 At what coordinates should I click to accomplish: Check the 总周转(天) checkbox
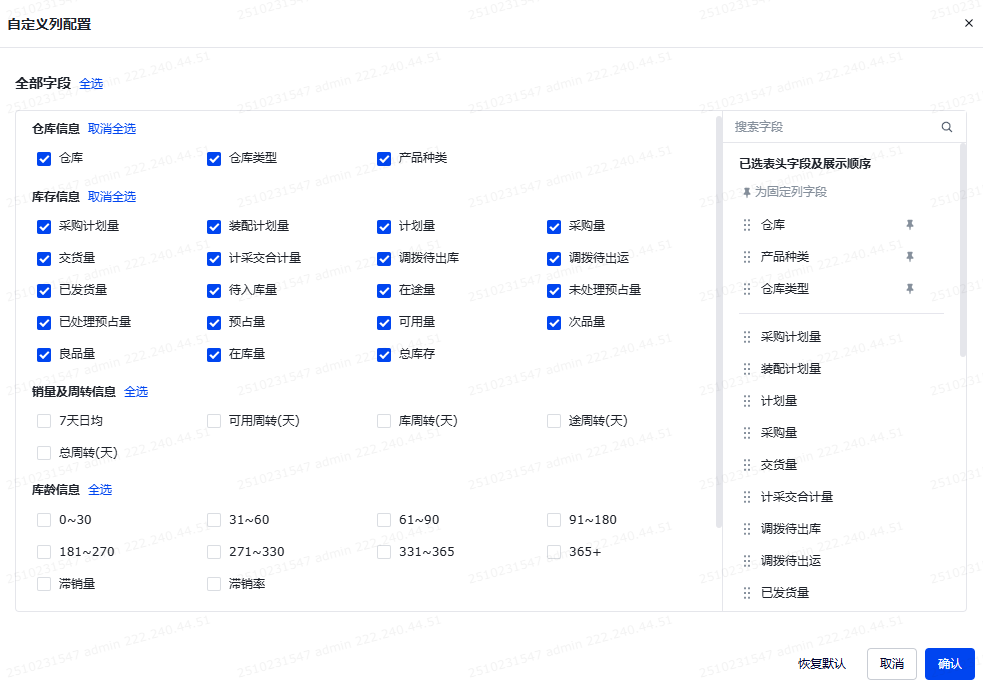[44, 453]
